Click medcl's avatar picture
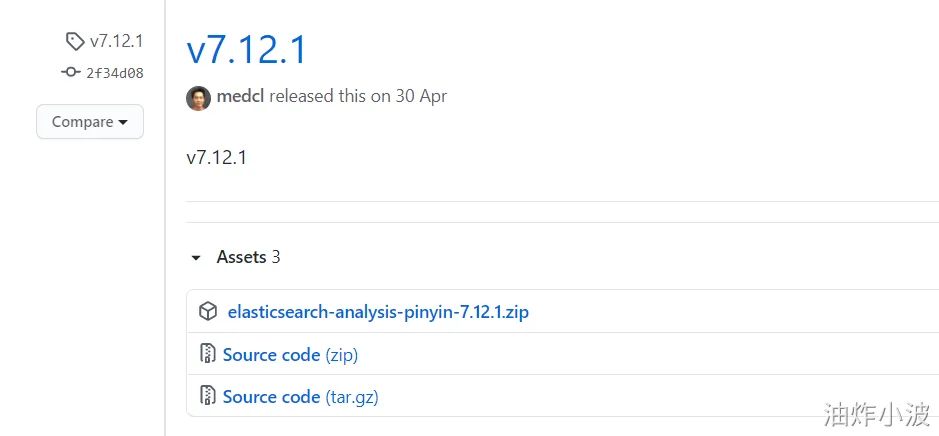This screenshot has width=939, height=436. point(198,97)
